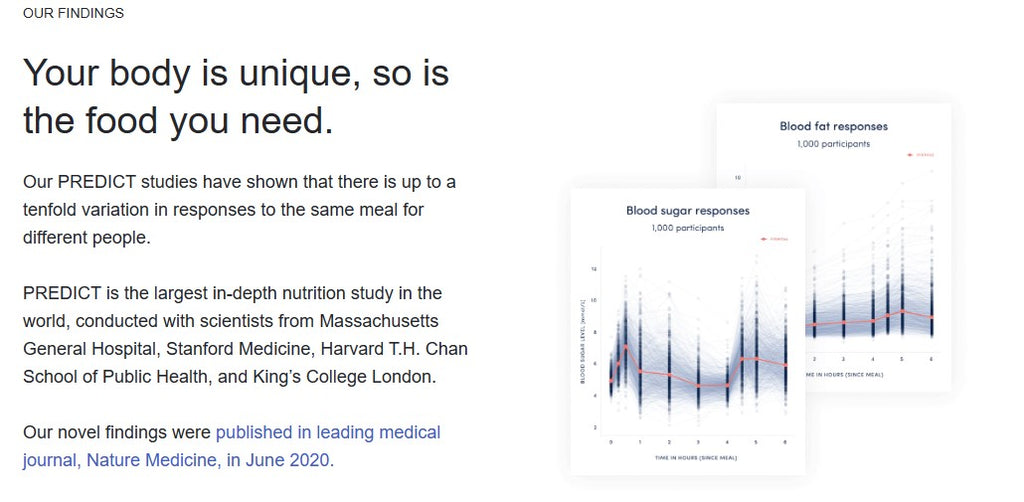Click the '1,000 participants' label under blood sugar title

click(x=688, y=228)
